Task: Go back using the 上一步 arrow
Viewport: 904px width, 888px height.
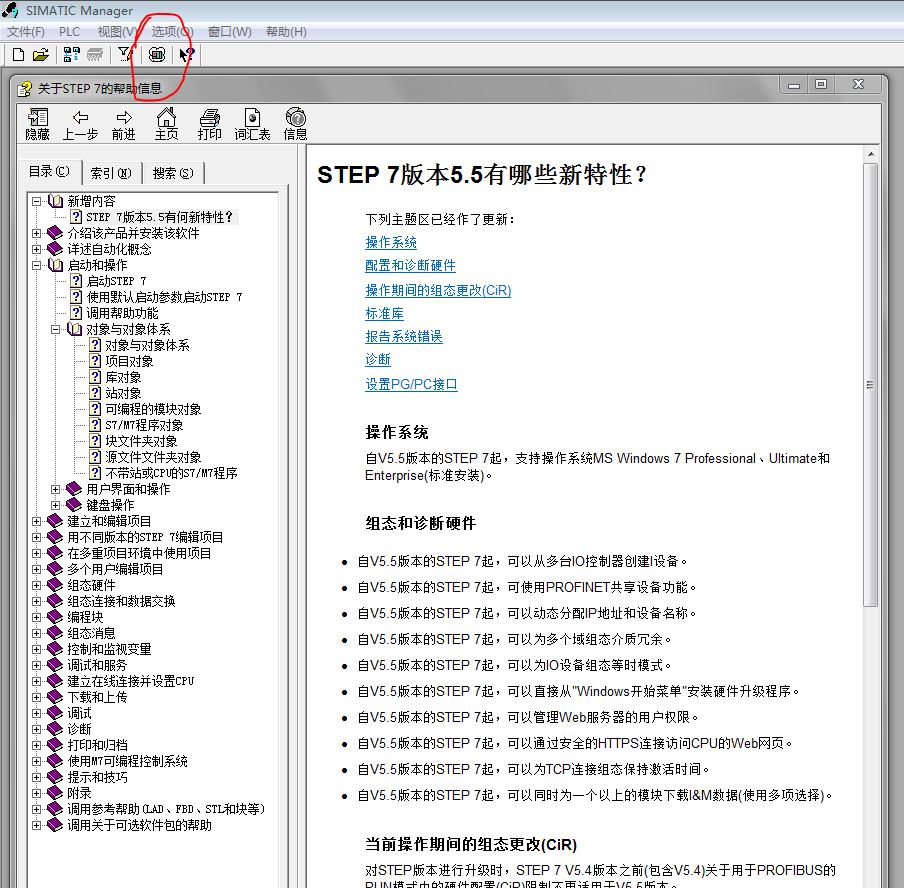Action: coord(80,124)
